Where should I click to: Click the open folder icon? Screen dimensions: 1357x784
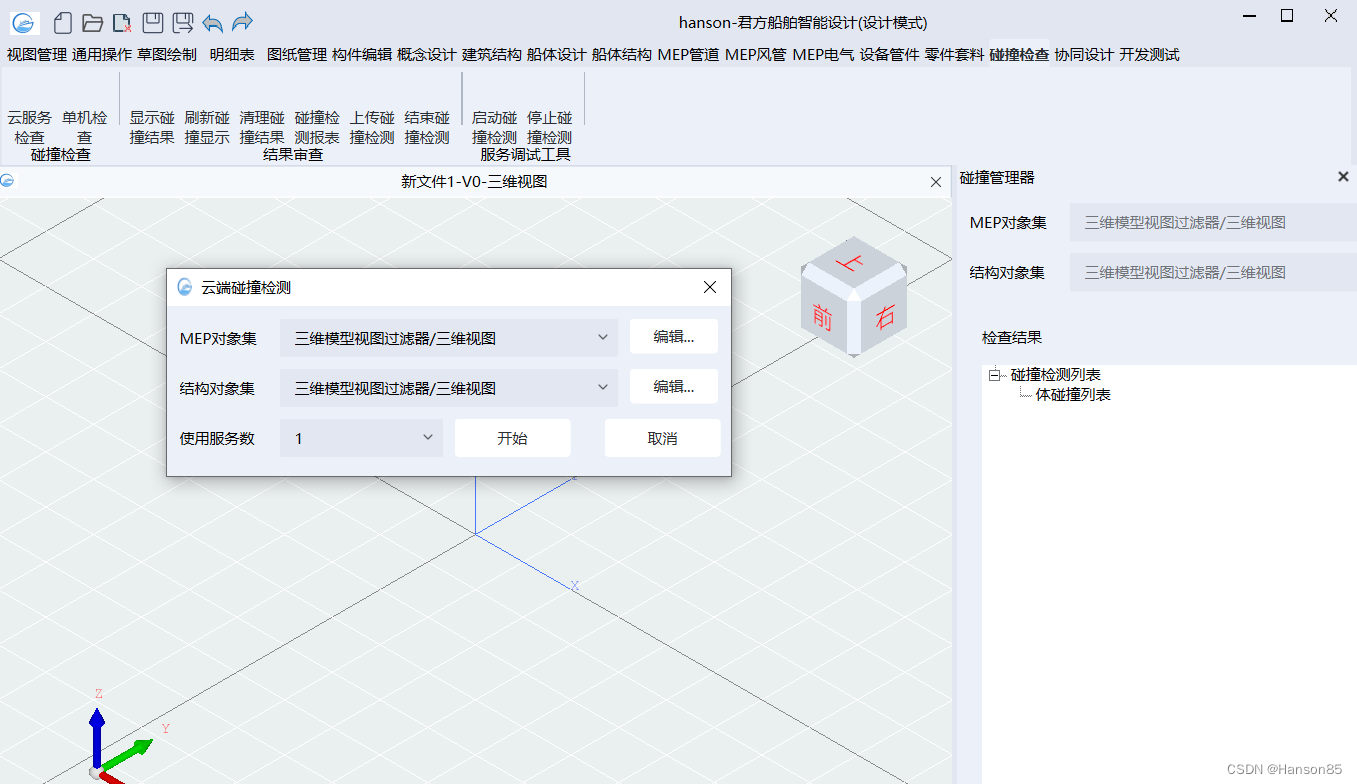(92, 22)
